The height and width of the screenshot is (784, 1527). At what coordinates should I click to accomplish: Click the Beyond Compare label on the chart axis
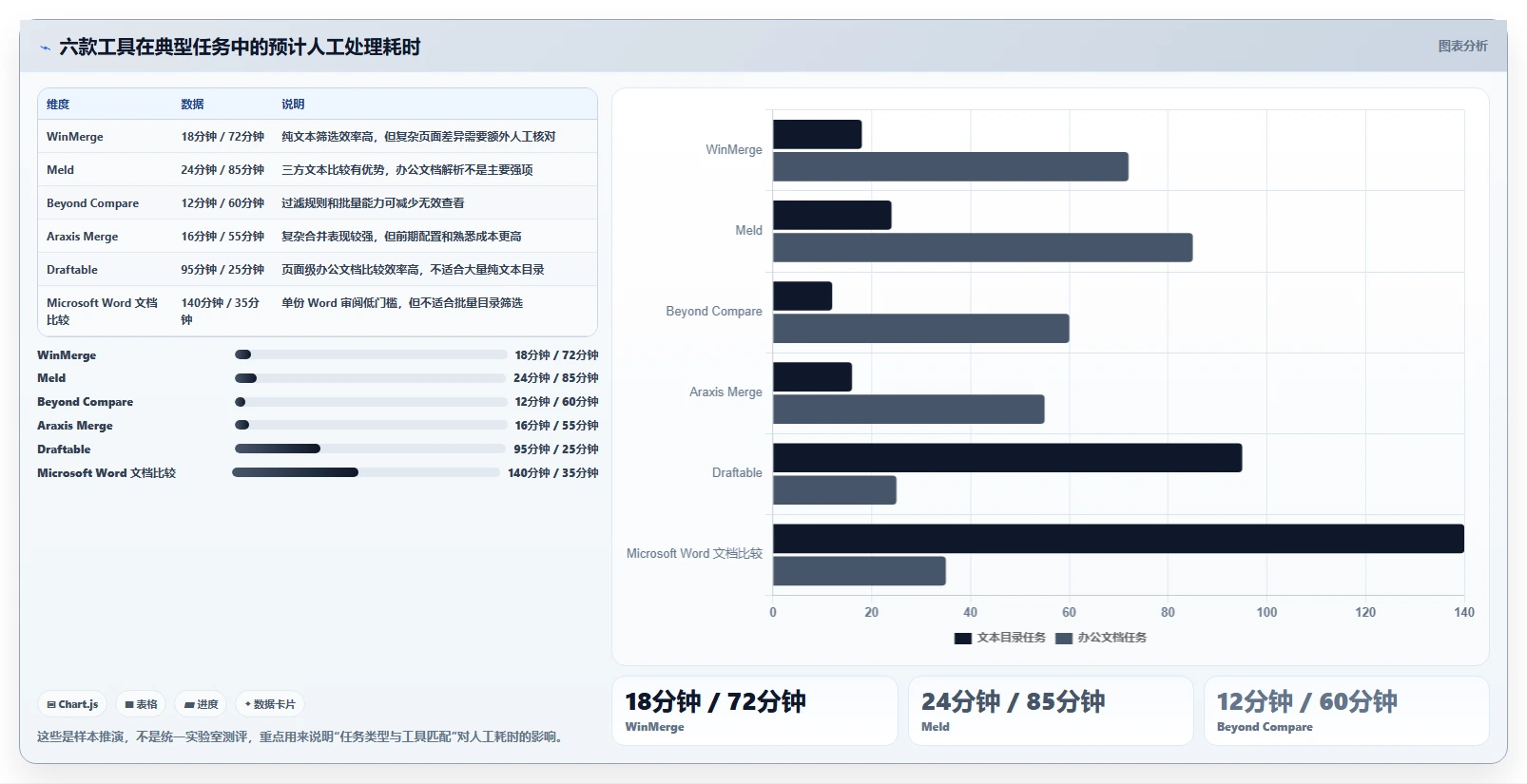714,311
